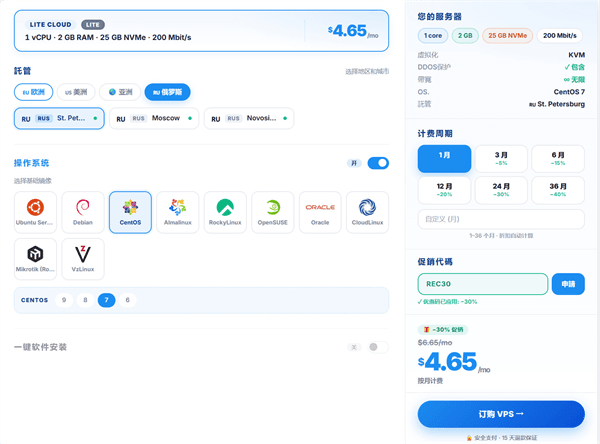The width and height of the screenshot is (600, 444).
Task: Choose the St. Petersburg location
Action: coord(59,119)
